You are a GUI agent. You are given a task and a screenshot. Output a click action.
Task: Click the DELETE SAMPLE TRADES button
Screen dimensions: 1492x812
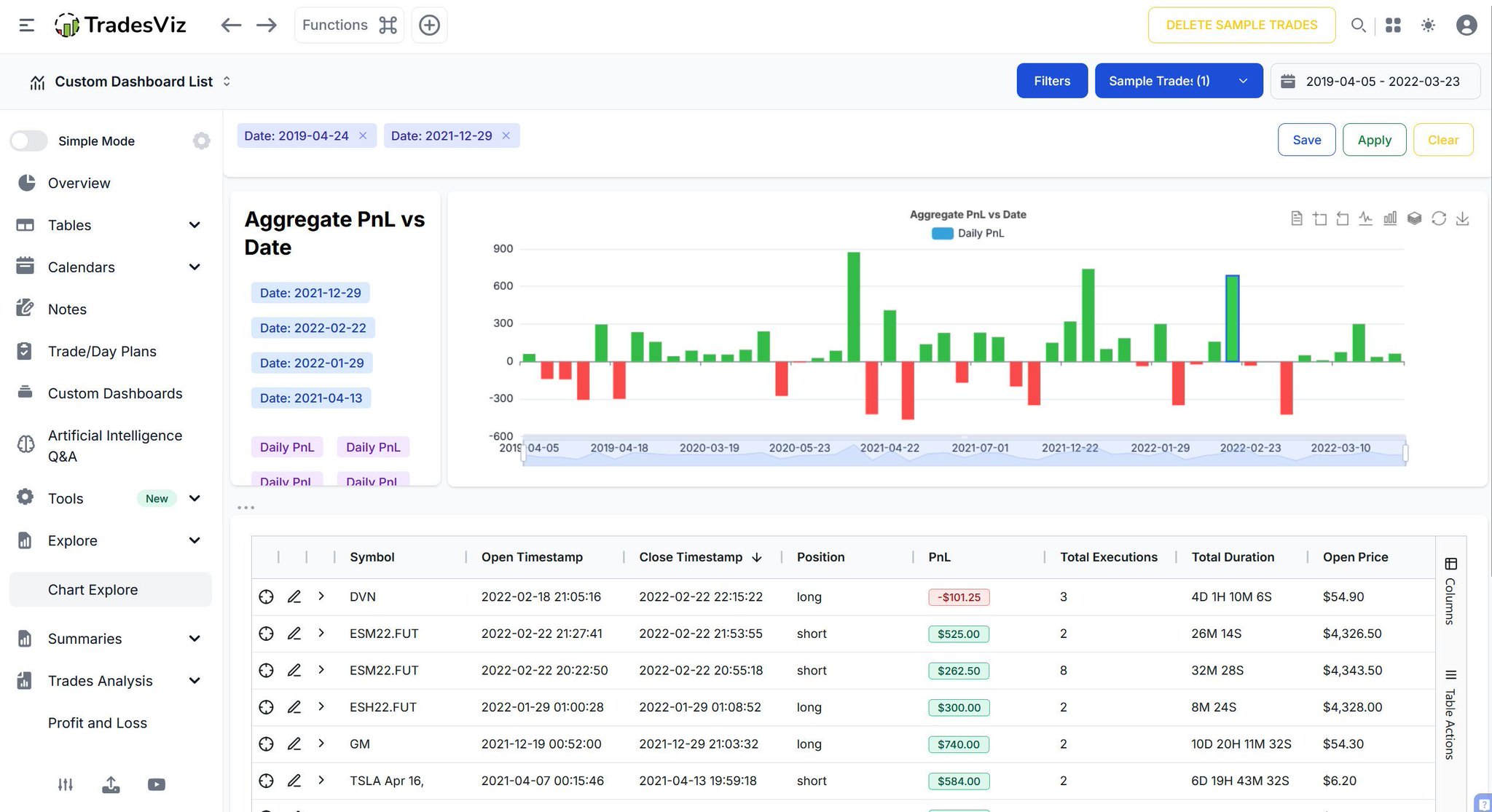[x=1241, y=25]
